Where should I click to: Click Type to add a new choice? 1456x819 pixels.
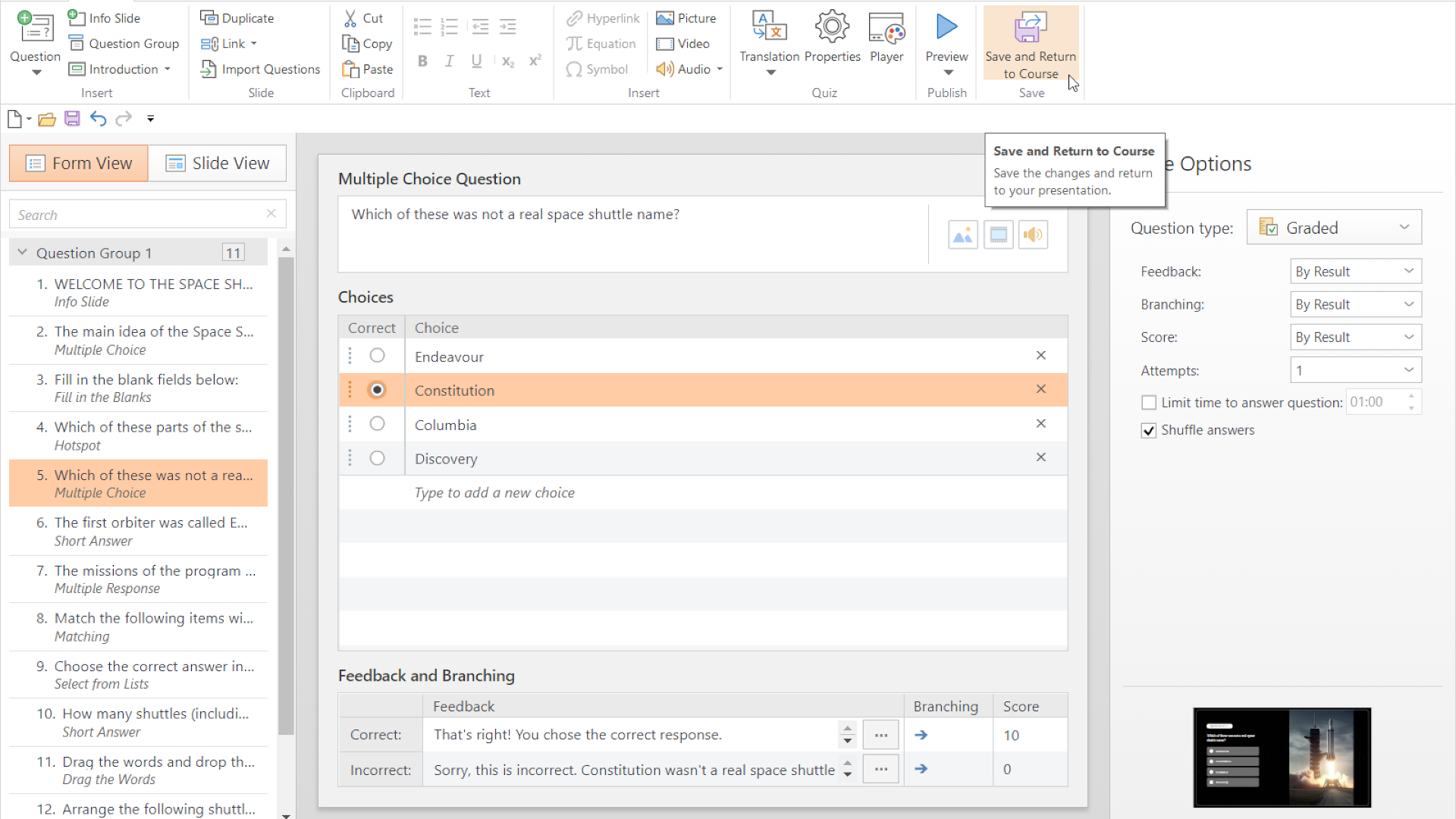(x=494, y=493)
